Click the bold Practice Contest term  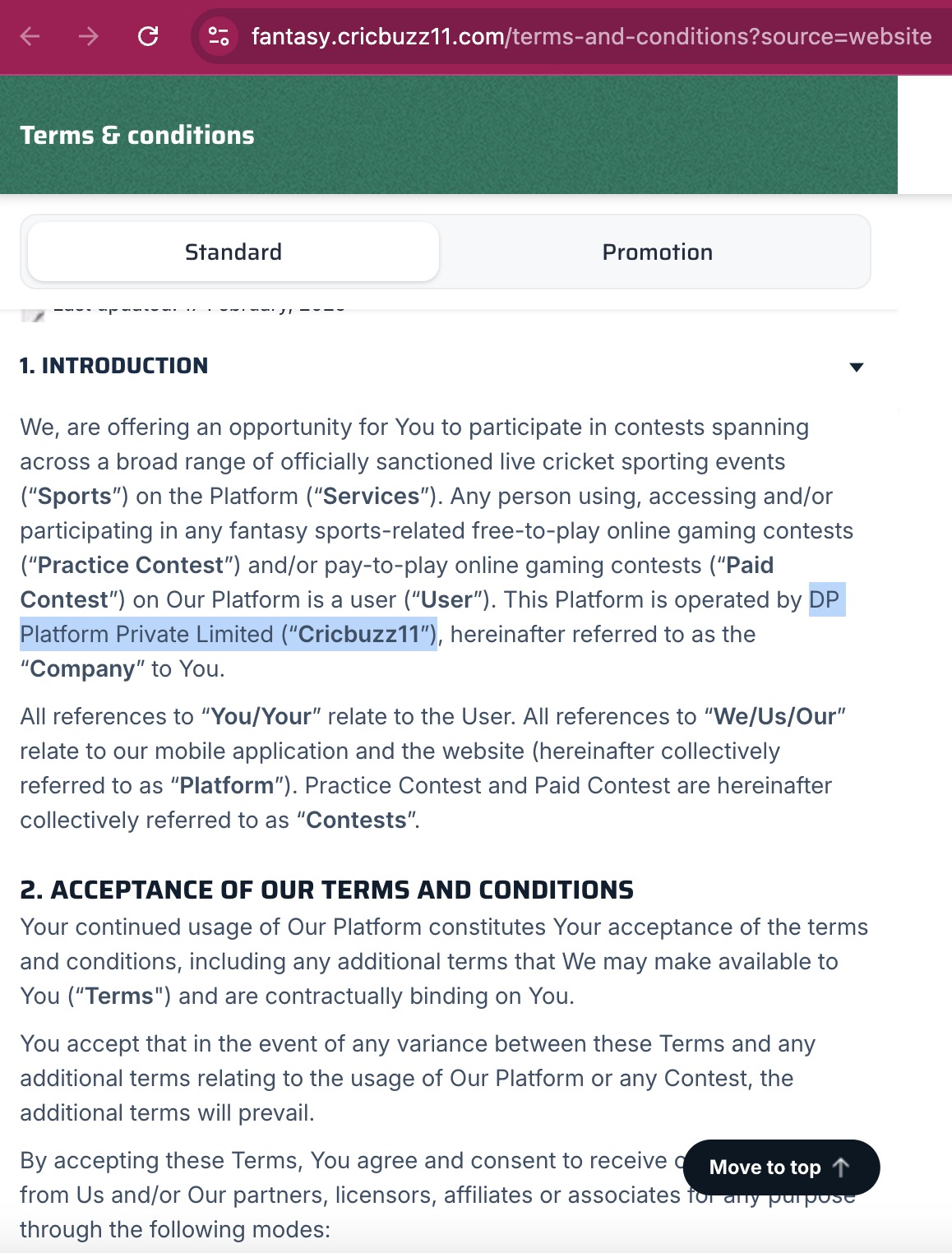point(131,565)
